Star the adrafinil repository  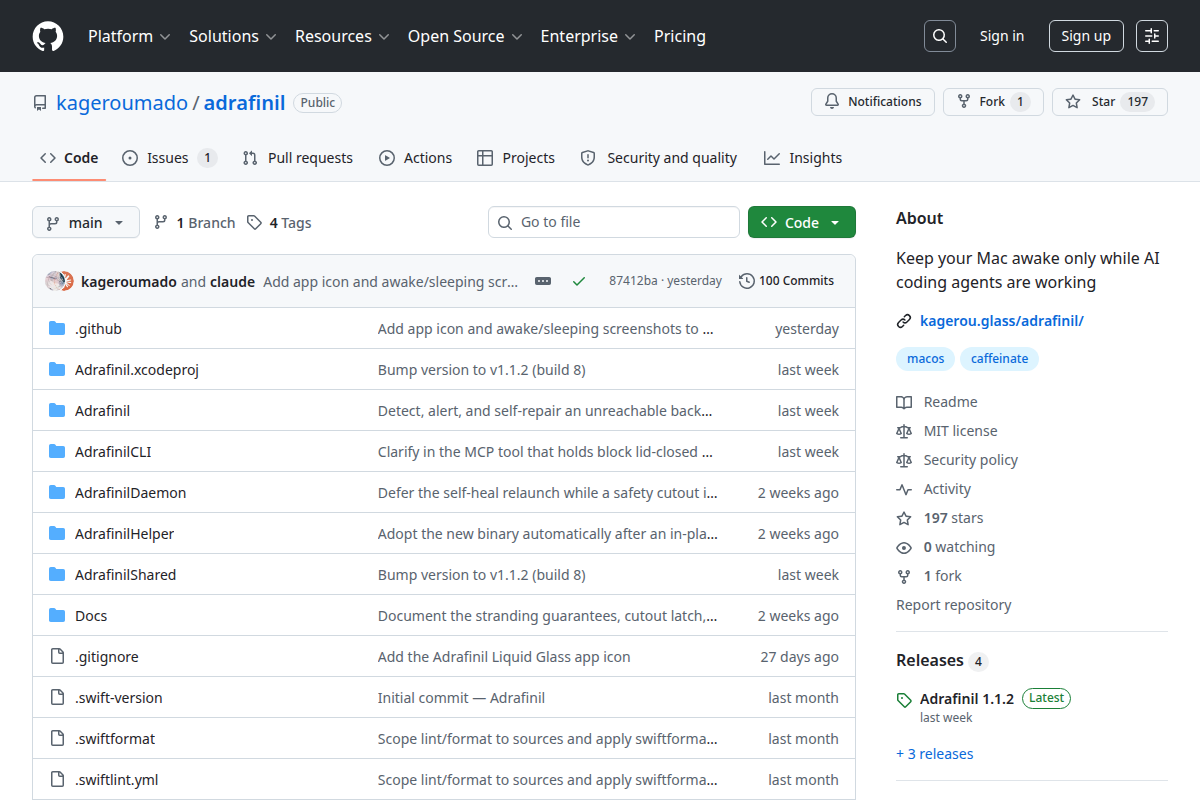point(1109,102)
